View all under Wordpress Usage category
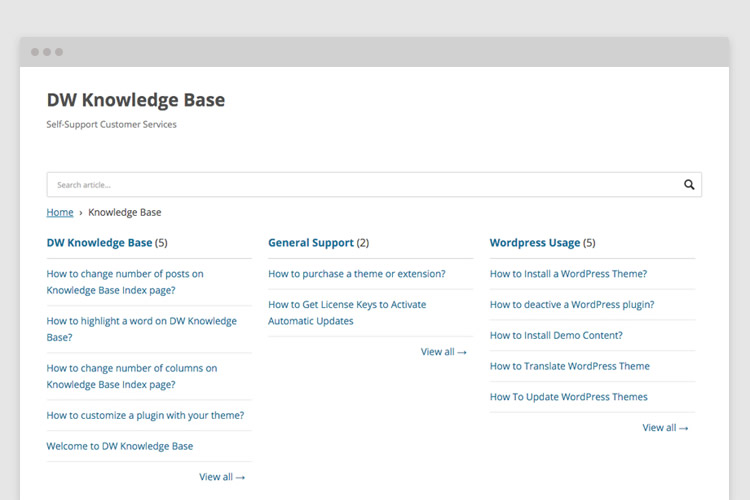This screenshot has height=500, width=750. point(665,428)
